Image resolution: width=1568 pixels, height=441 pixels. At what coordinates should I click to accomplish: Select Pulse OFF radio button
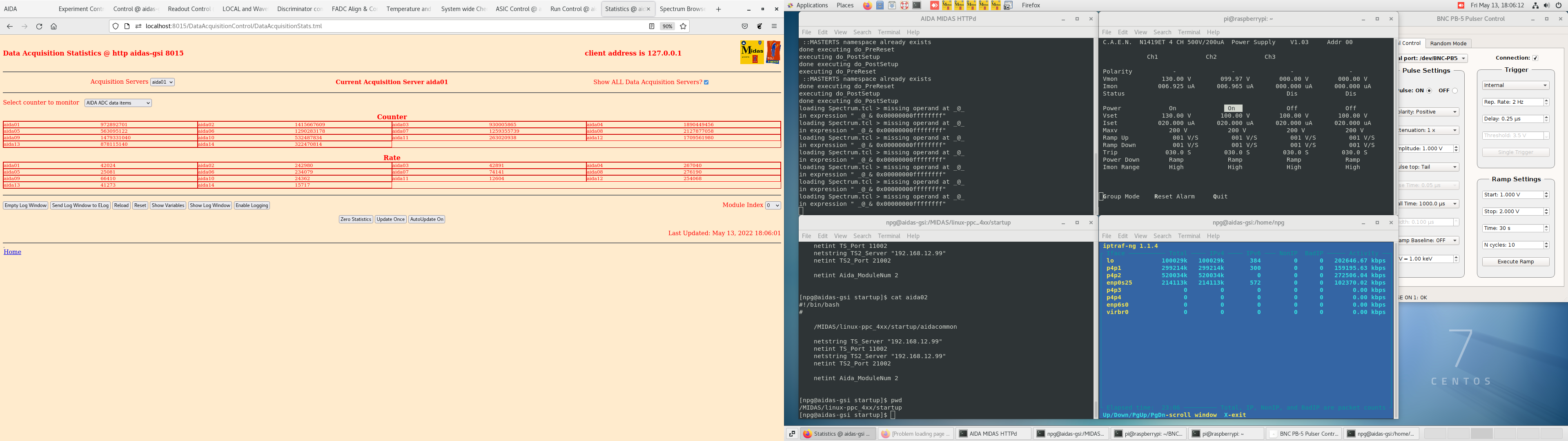[1455, 91]
